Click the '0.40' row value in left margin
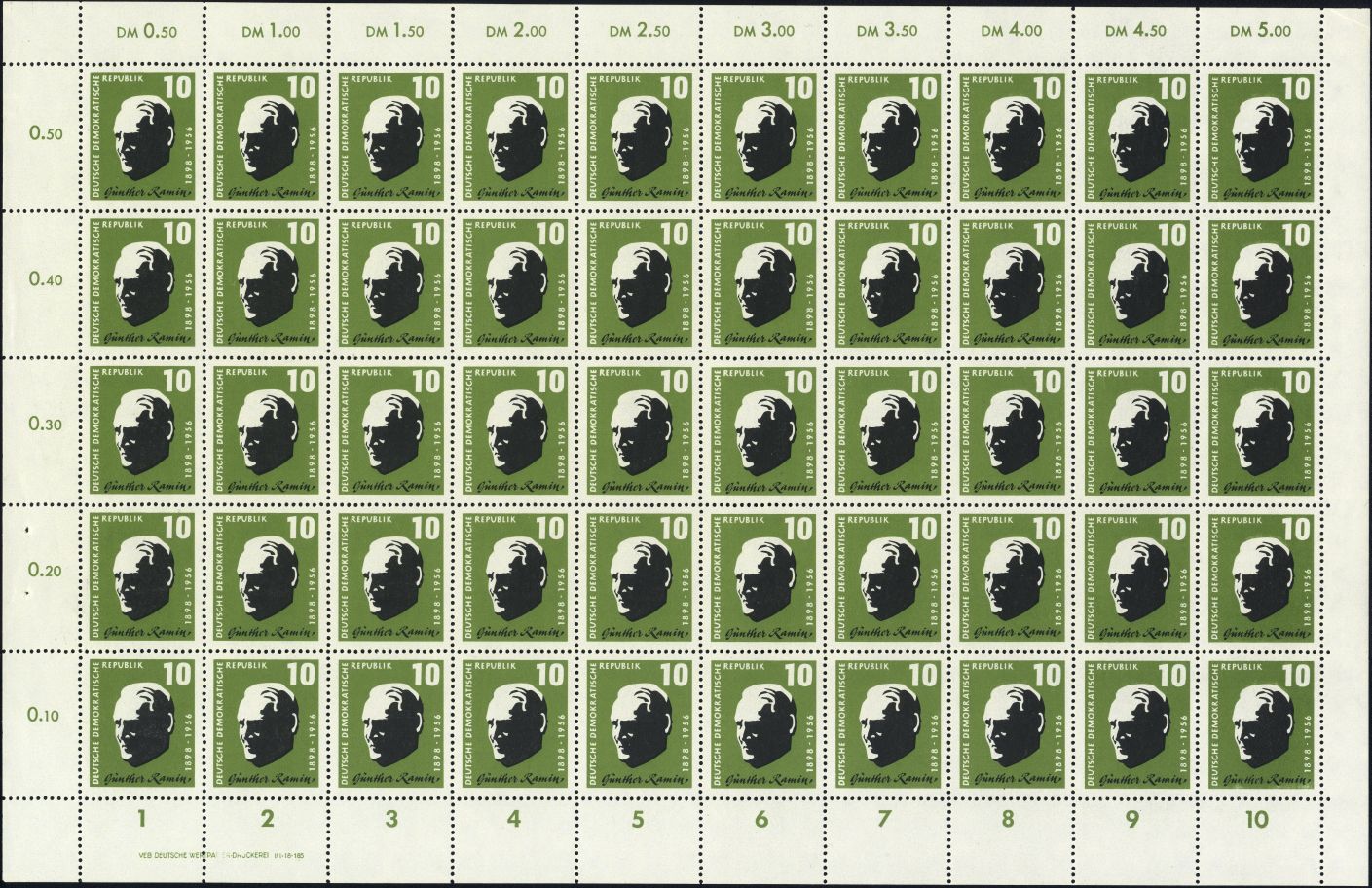Viewport: 1372px width, 888px height. 46,279
